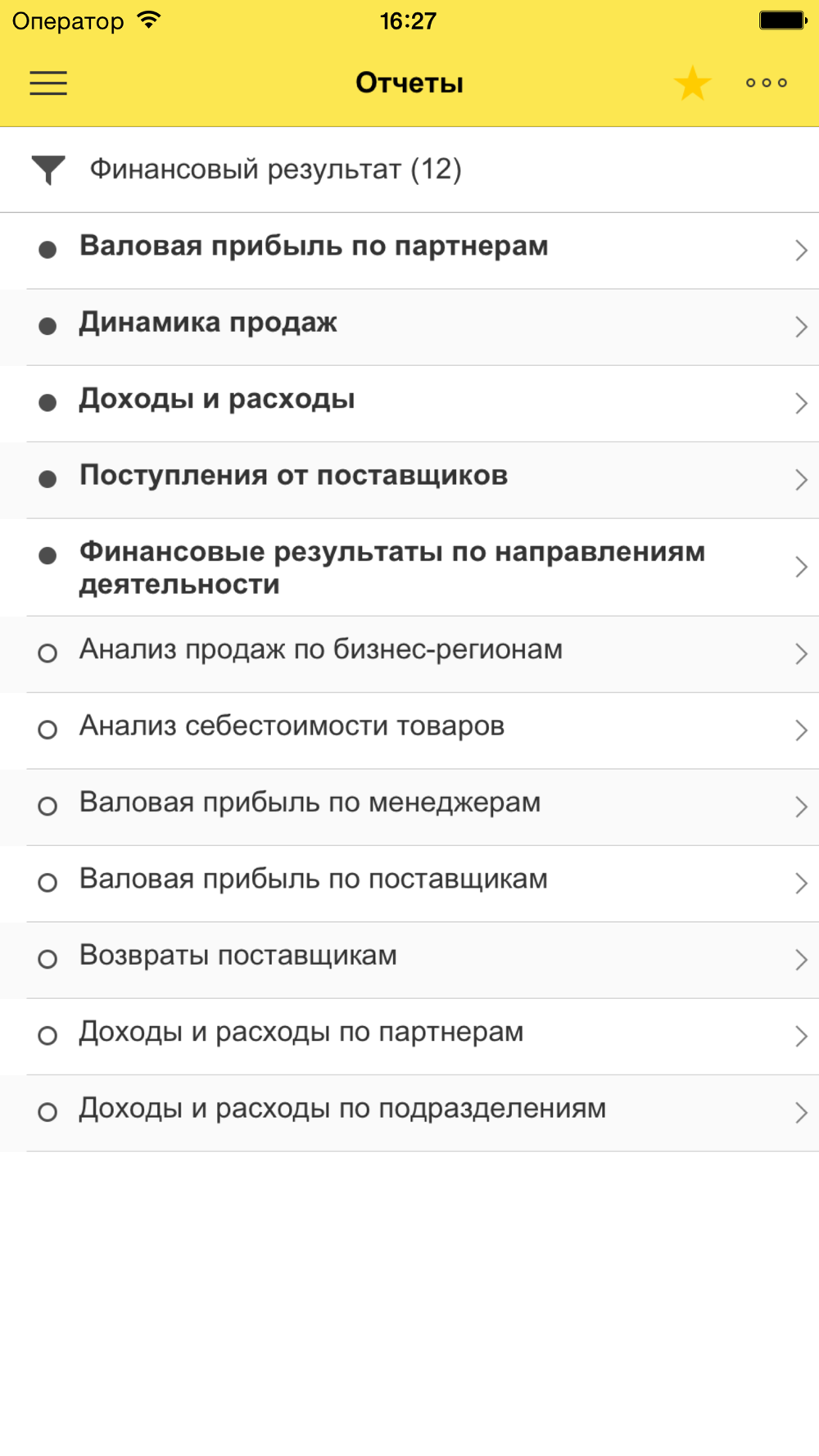Select the Финансовый результат (12) filter field
The width and height of the screenshot is (819, 1456).
tap(275, 170)
